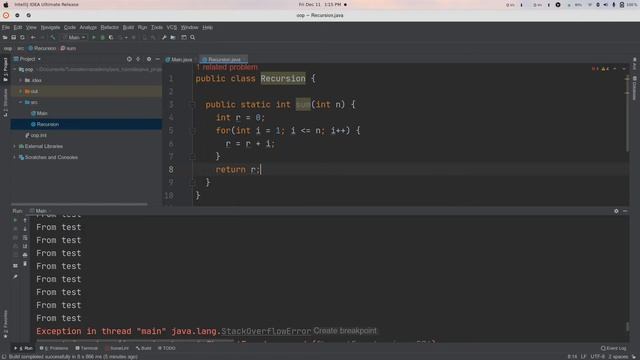Expand the .idea folder
Viewport: 640px width, 360px height.
[x=20, y=80]
